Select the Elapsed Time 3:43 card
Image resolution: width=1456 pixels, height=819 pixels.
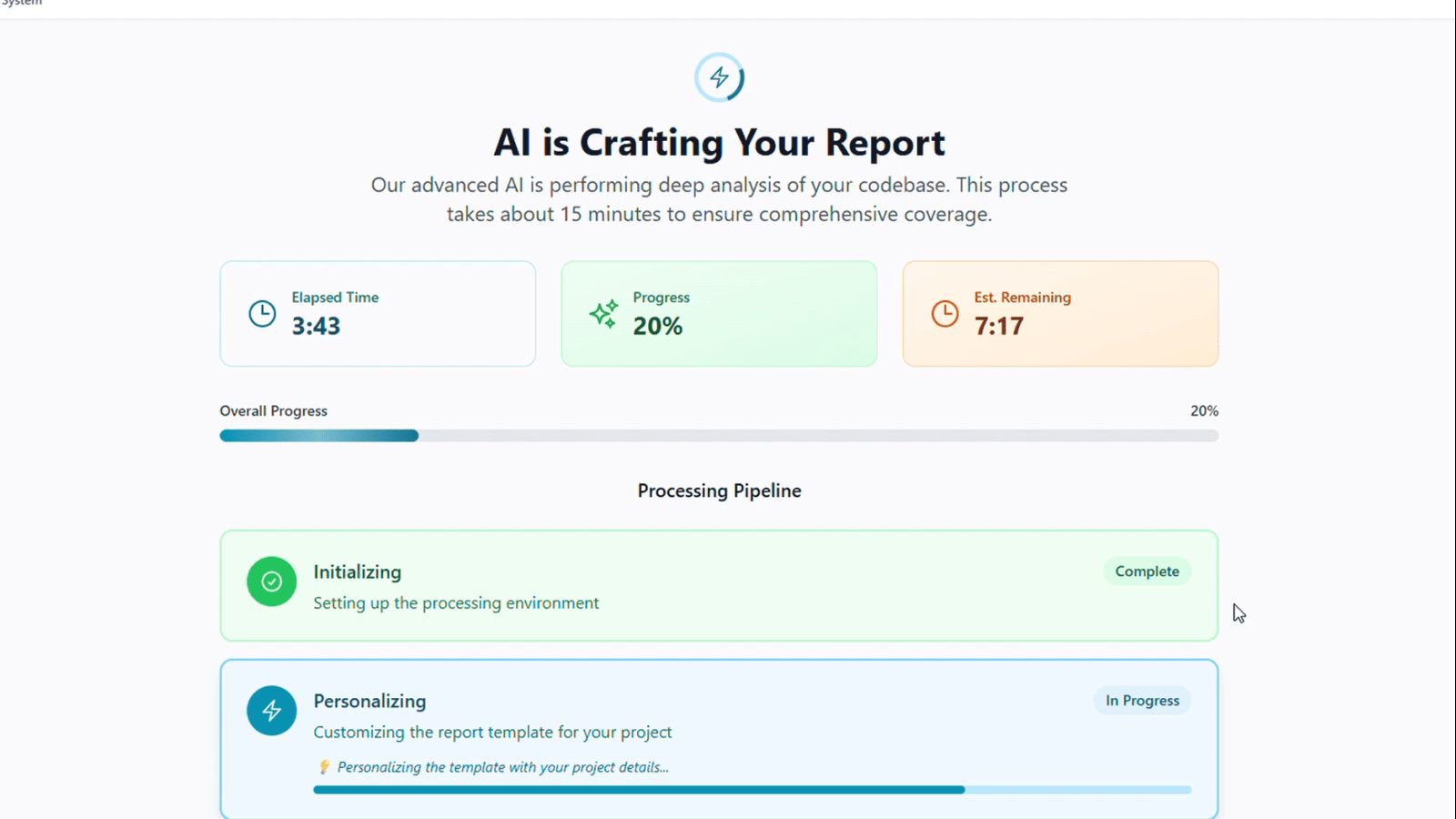[x=378, y=314]
